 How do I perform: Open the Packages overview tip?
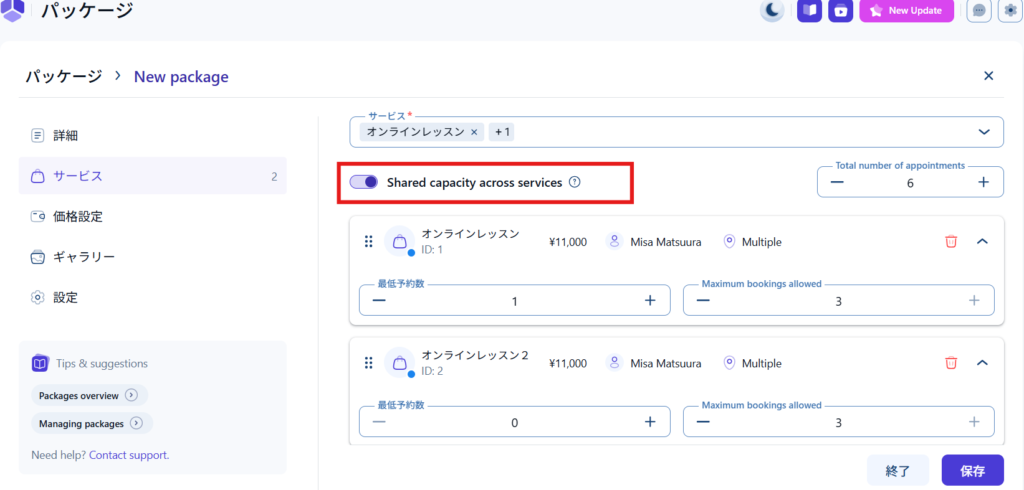[x=90, y=395]
